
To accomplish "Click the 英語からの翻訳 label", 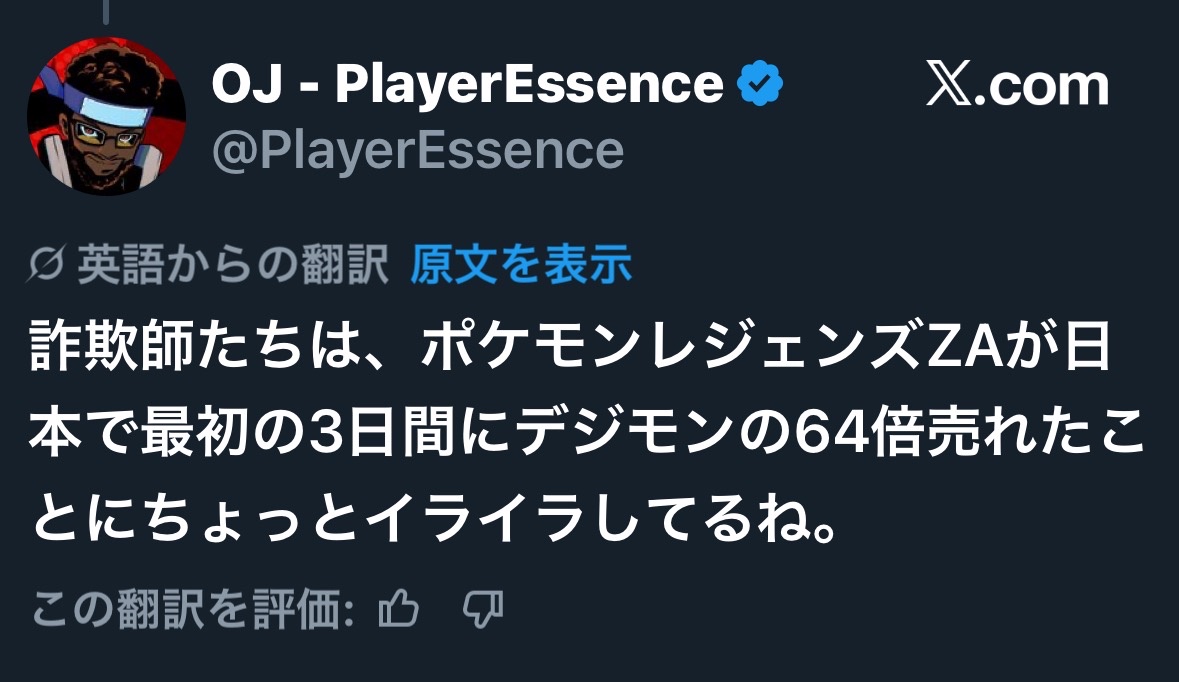I will (232, 265).
